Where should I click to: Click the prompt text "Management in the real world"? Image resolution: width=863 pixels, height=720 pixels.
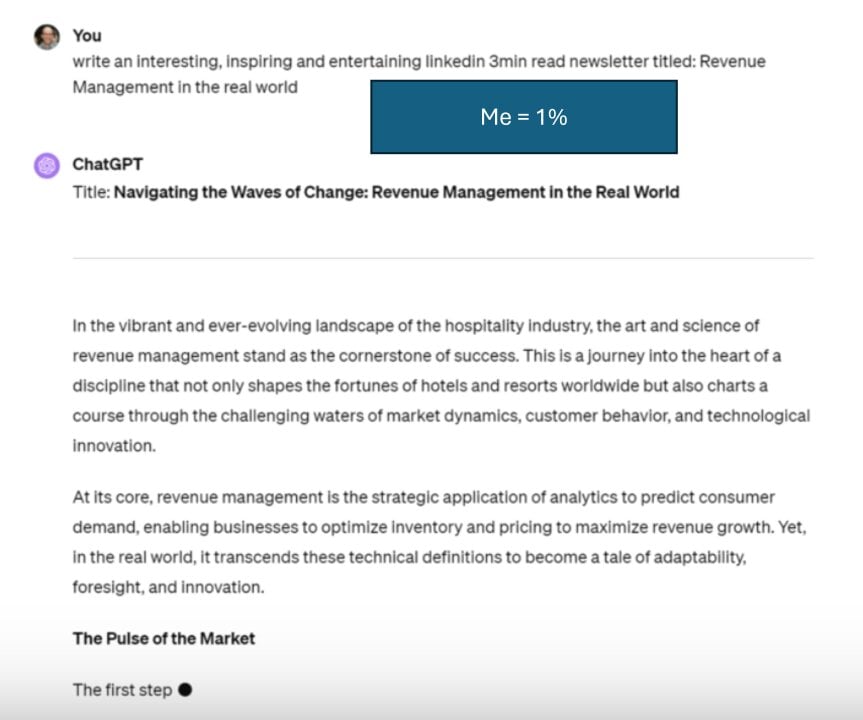tap(184, 87)
